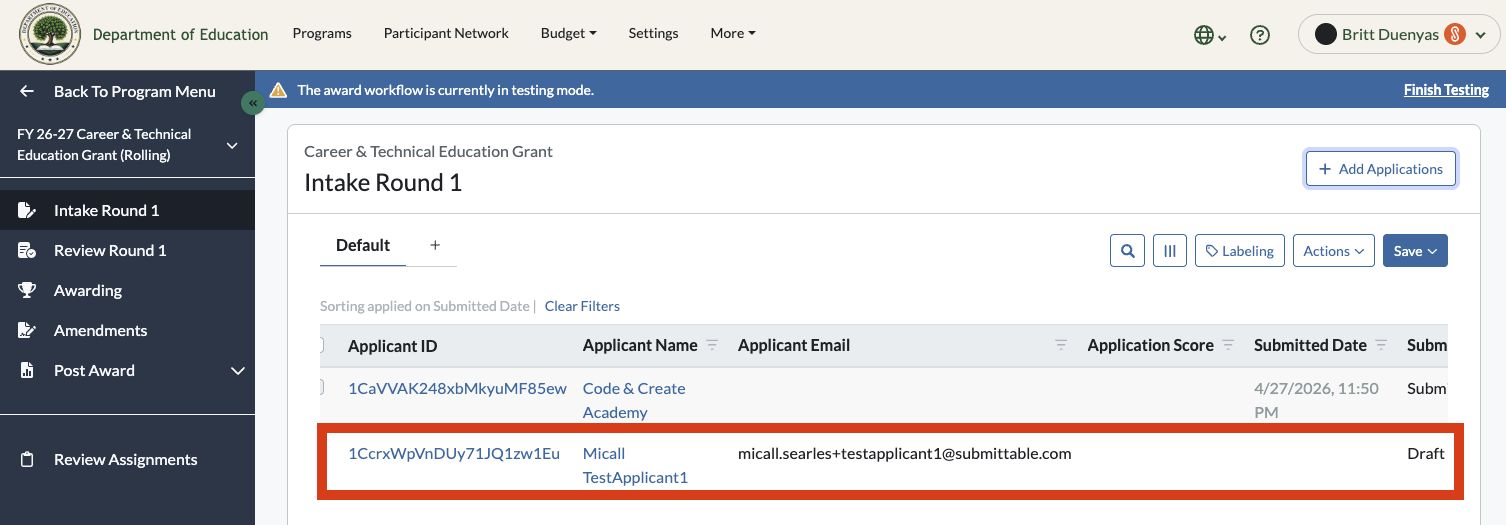Click the Clear Filters link
1506x525 pixels.
pyautogui.click(x=582, y=306)
